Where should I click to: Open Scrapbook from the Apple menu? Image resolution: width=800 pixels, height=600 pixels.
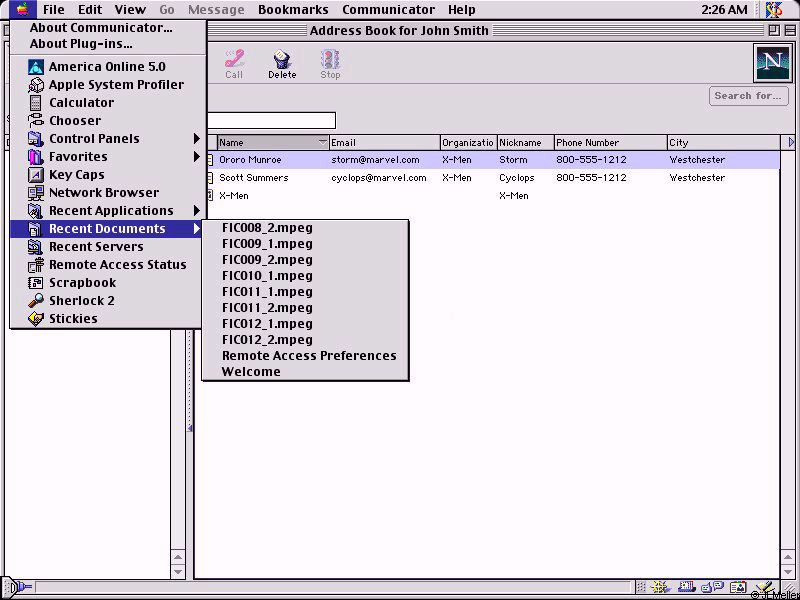click(82, 283)
